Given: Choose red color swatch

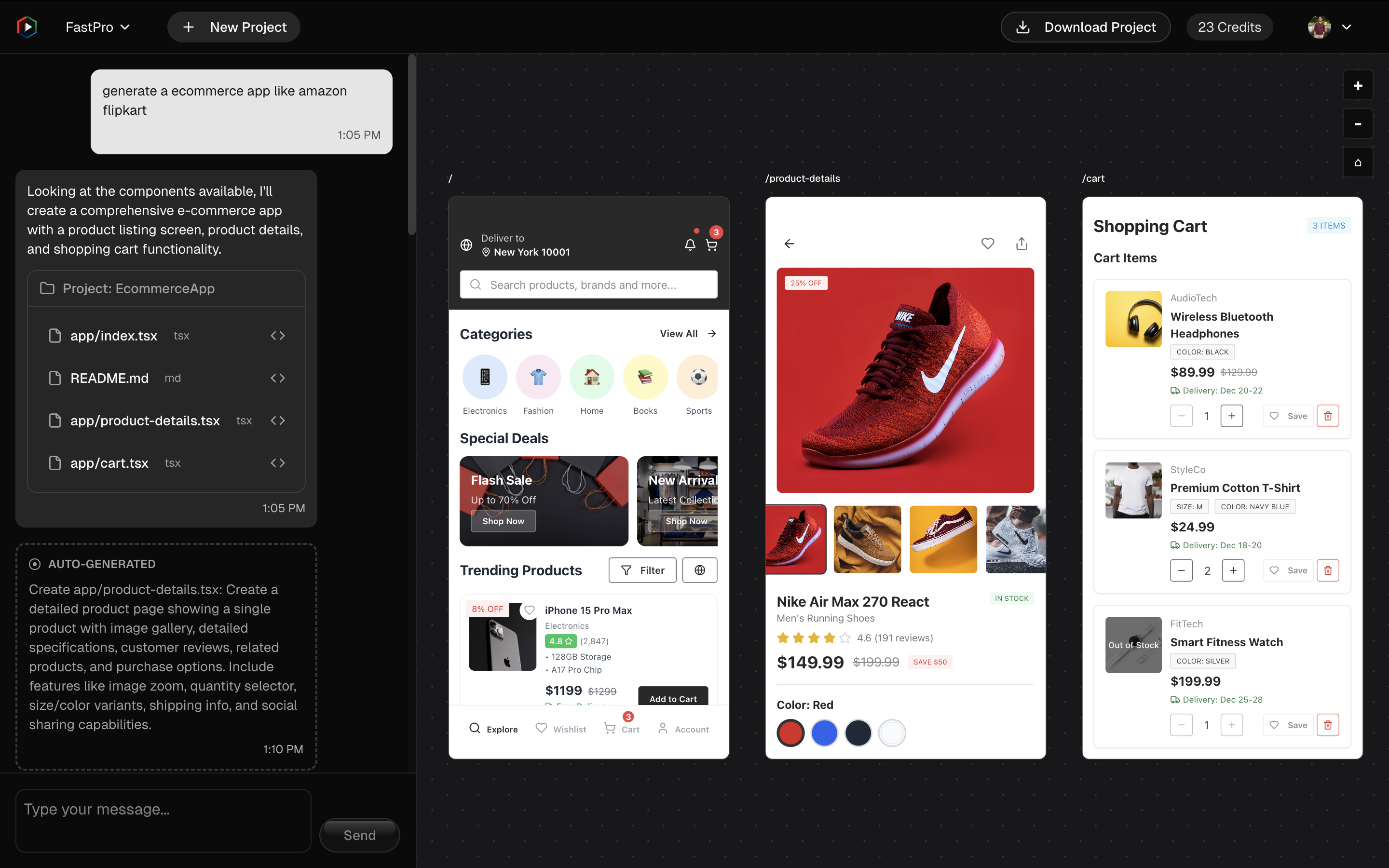Looking at the screenshot, I should pyautogui.click(x=790, y=733).
